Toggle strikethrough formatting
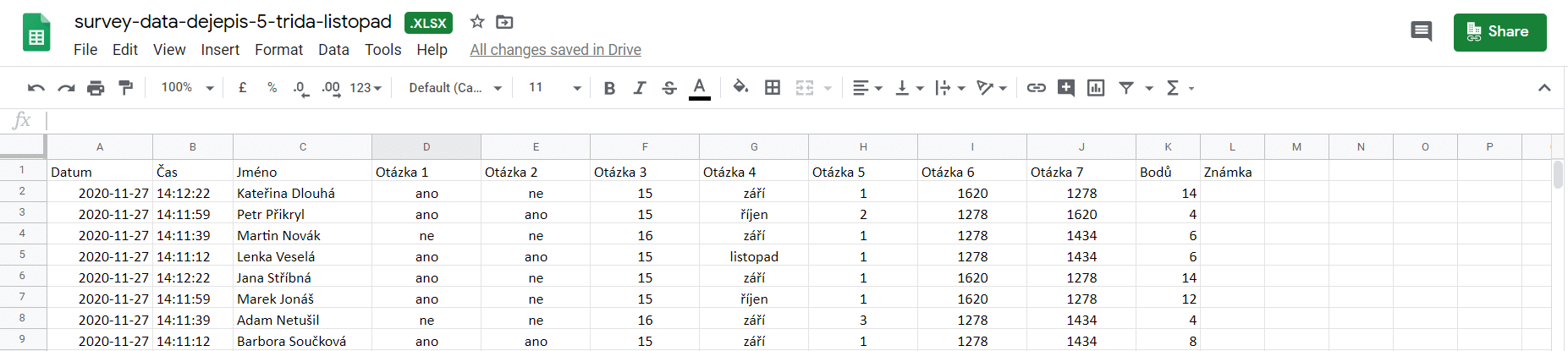 pyautogui.click(x=669, y=88)
